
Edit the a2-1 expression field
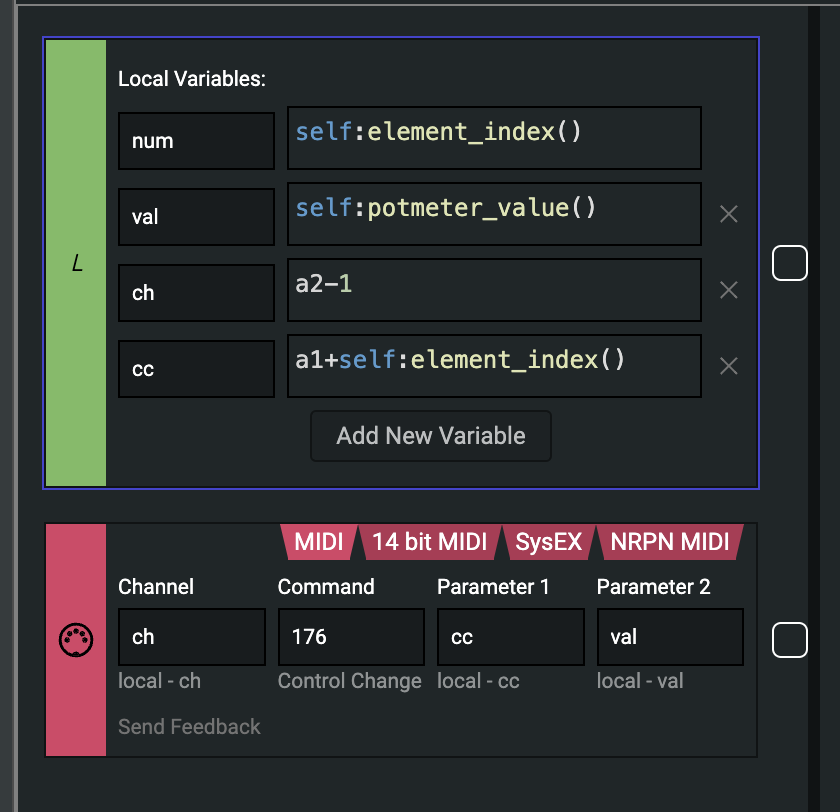coord(494,291)
